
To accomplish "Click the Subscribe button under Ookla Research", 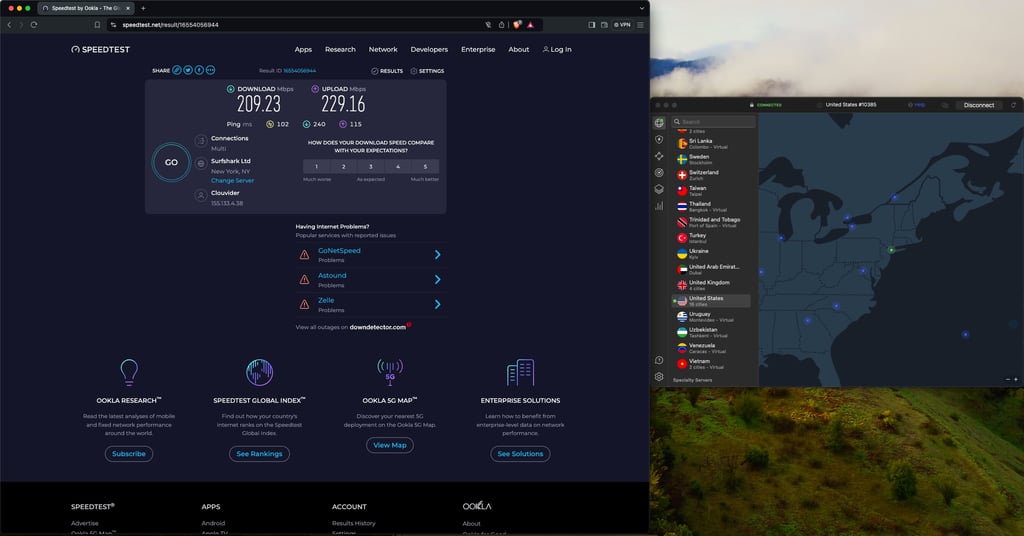I will 129,454.
